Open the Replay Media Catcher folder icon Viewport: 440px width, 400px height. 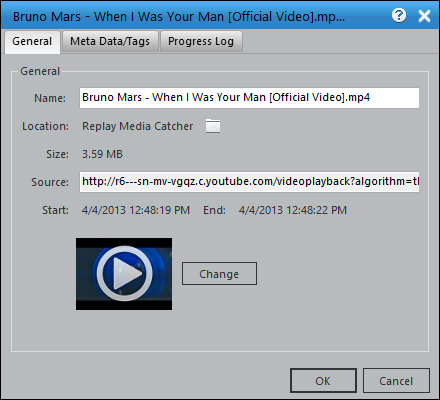tap(213, 126)
